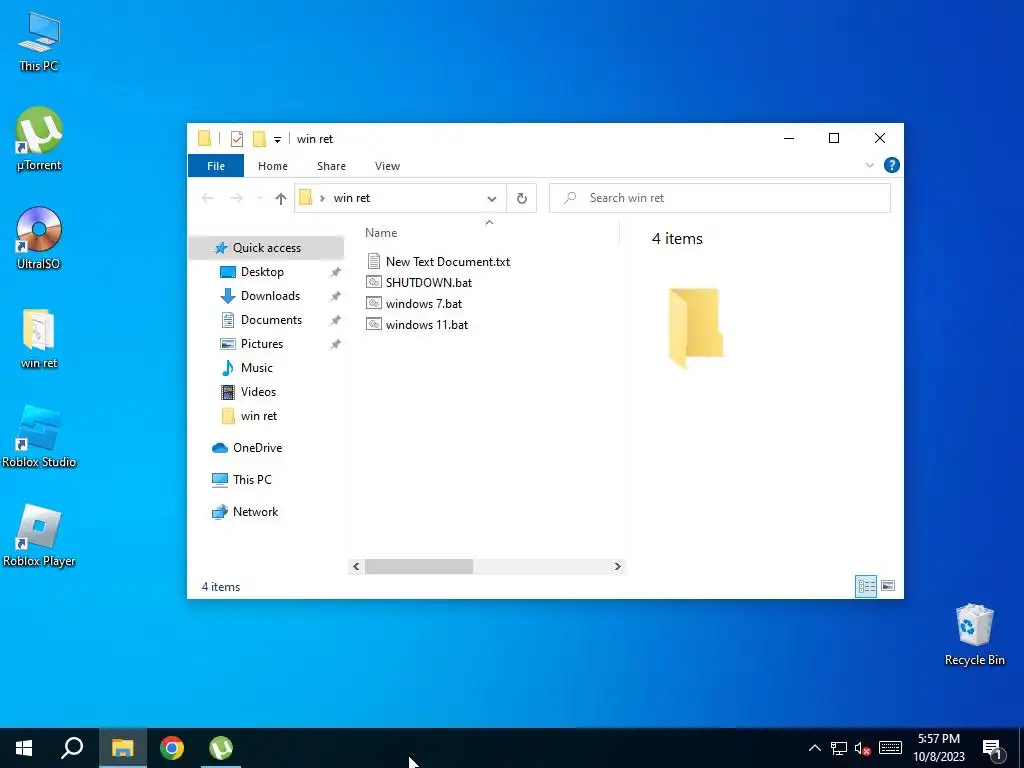Image resolution: width=1024 pixels, height=768 pixels.
Task: Open recent locations dropdown arrow
Action: pos(260,198)
